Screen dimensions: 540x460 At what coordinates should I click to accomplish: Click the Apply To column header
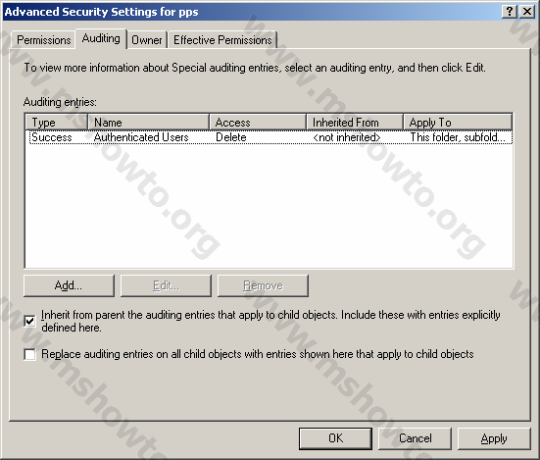click(x=458, y=122)
